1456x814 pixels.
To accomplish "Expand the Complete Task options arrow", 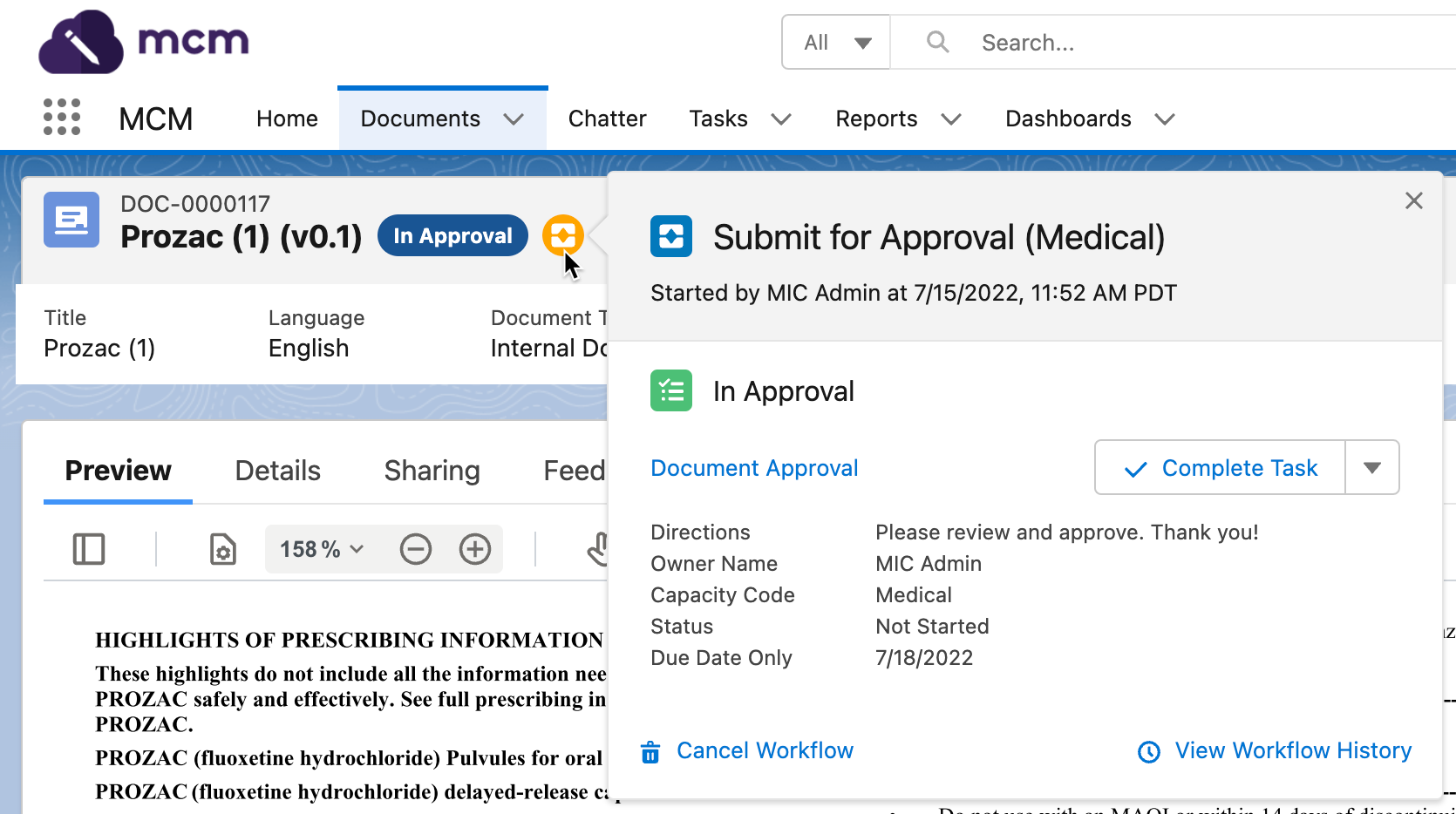I will [1371, 468].
